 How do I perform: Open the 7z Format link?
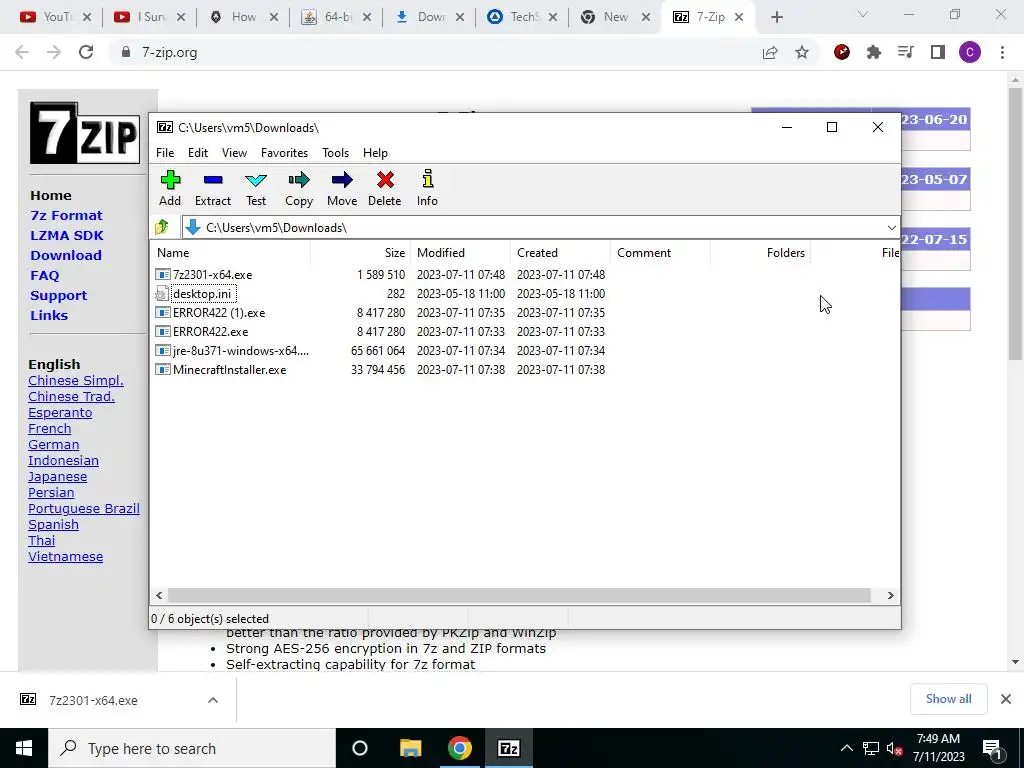(66, 216)
